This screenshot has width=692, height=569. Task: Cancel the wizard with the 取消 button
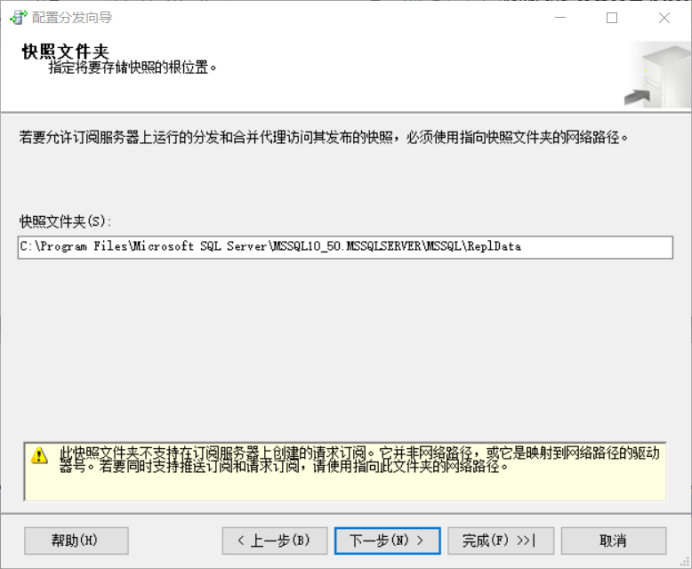click(612, 541)
